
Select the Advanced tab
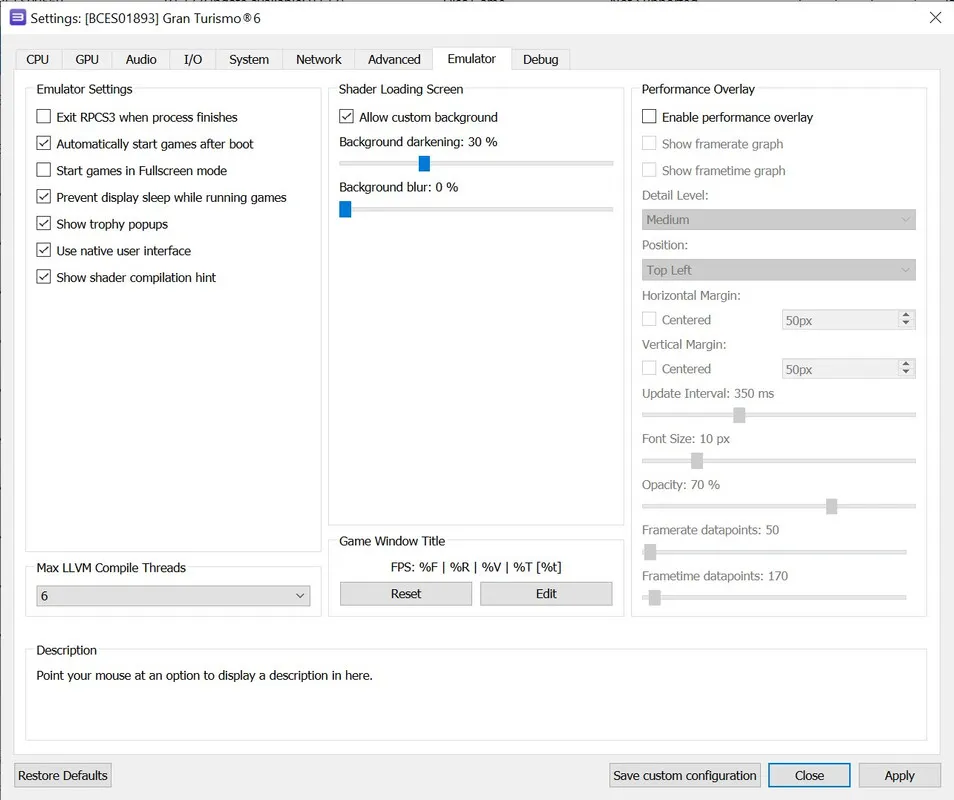394,60
